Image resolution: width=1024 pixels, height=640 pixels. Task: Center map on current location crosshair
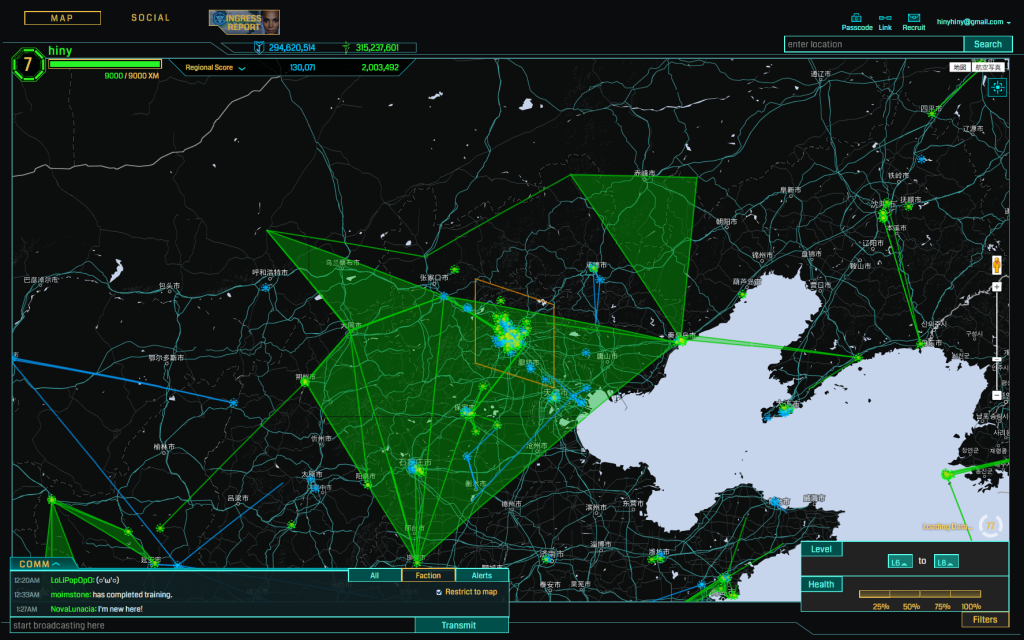[997, 88]
